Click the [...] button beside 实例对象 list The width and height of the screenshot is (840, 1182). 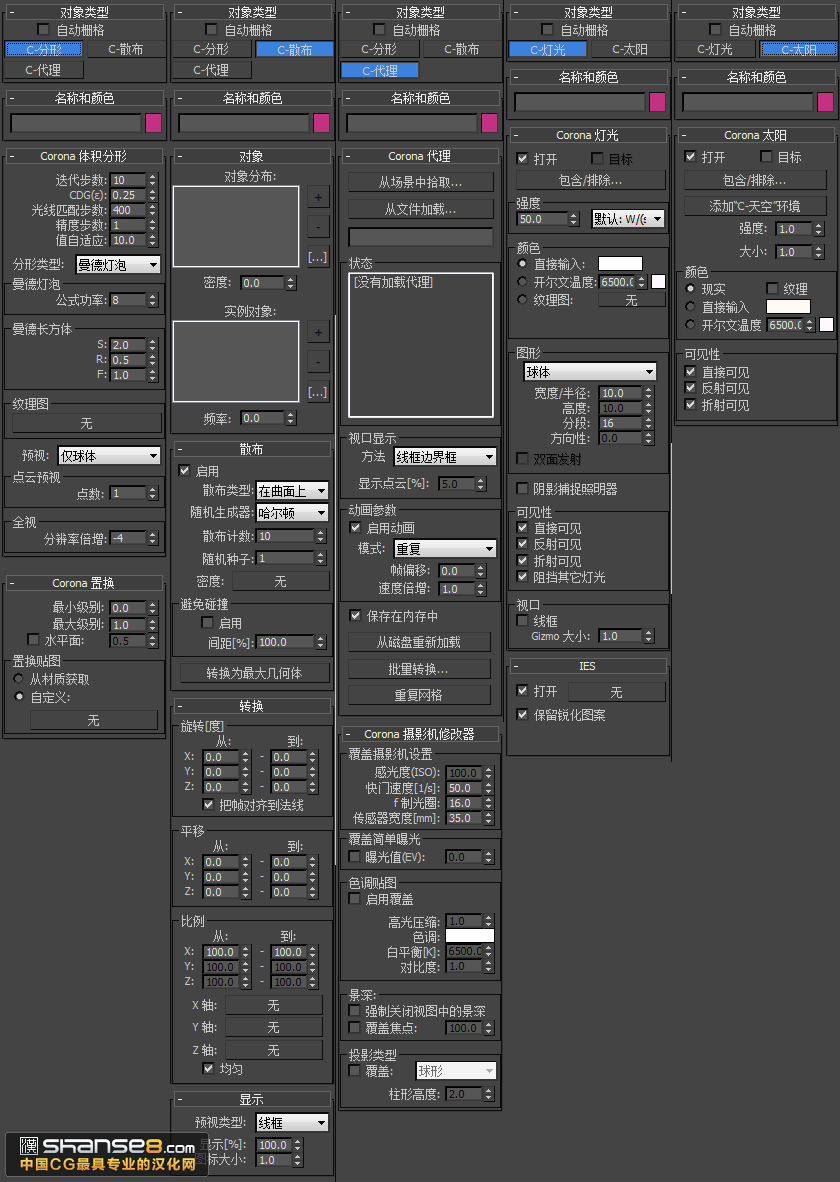point(318,392)
